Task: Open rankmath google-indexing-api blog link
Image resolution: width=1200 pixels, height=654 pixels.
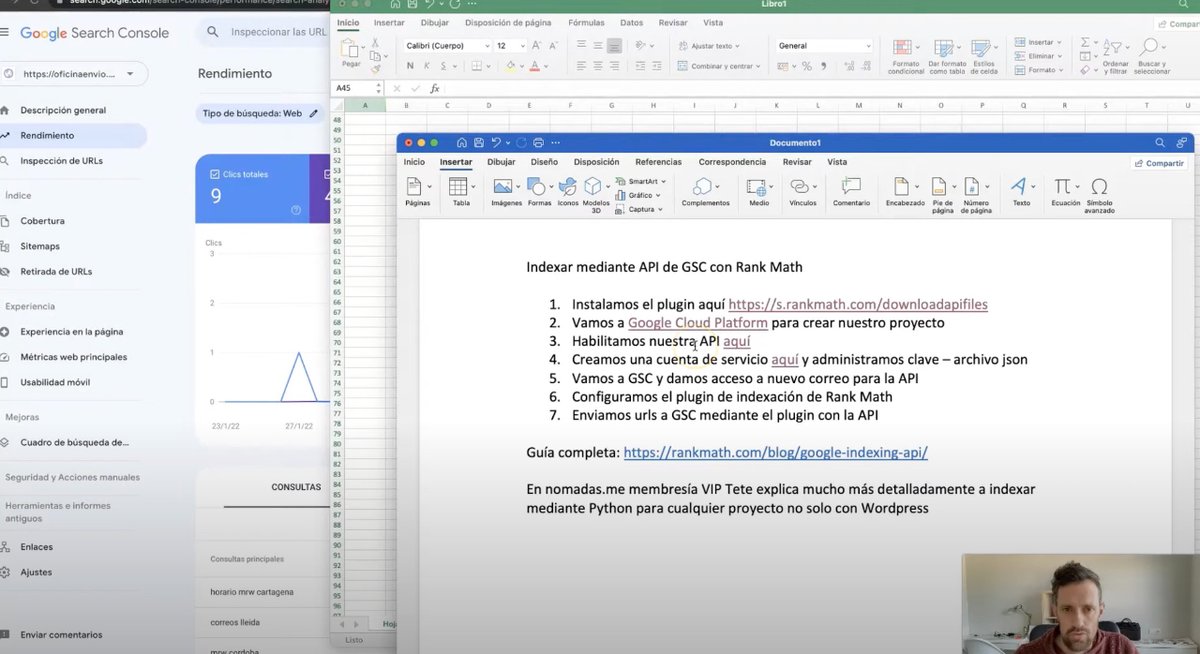Action: coord(776,452)
